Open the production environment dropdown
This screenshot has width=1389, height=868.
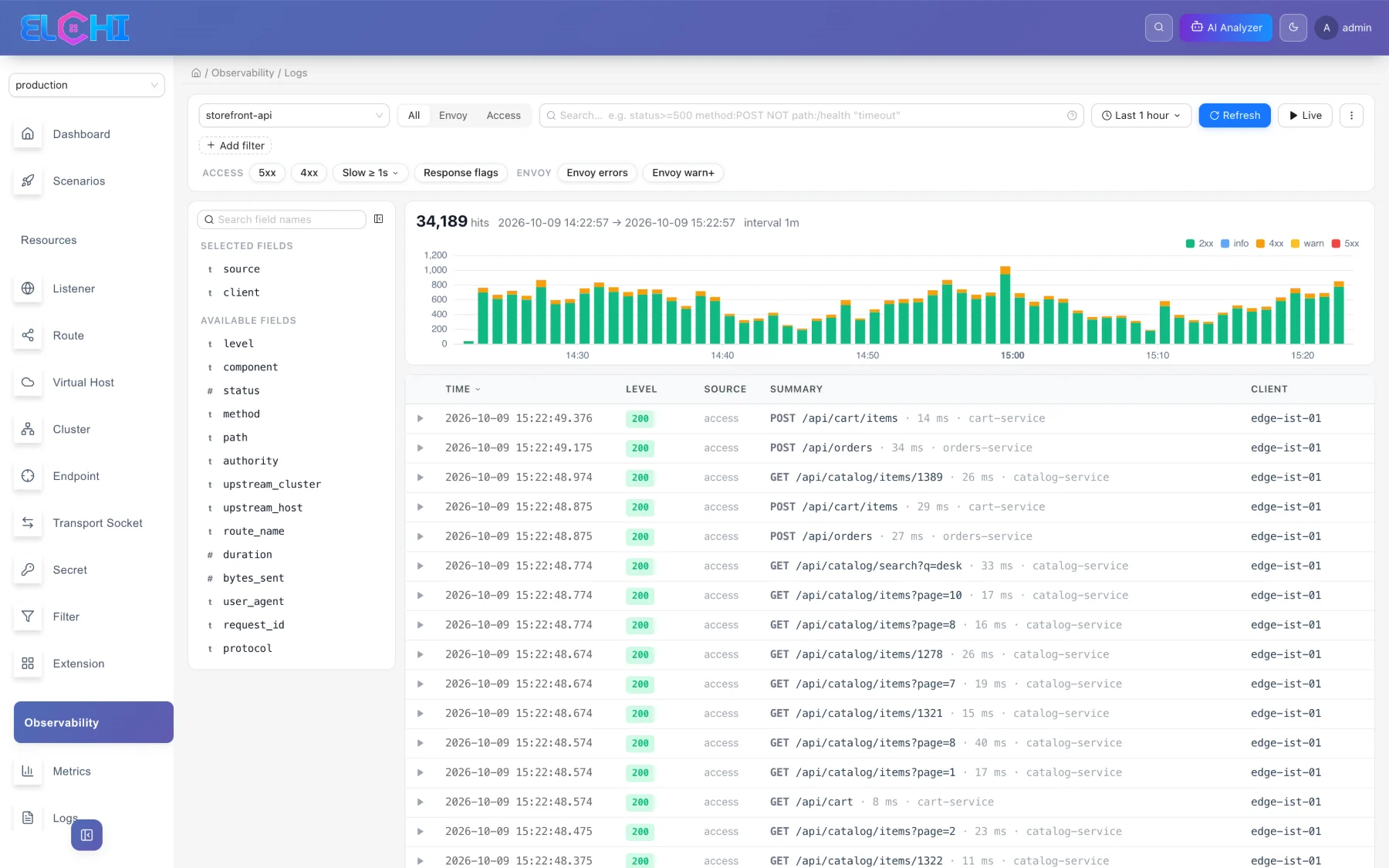pos(86,86)
